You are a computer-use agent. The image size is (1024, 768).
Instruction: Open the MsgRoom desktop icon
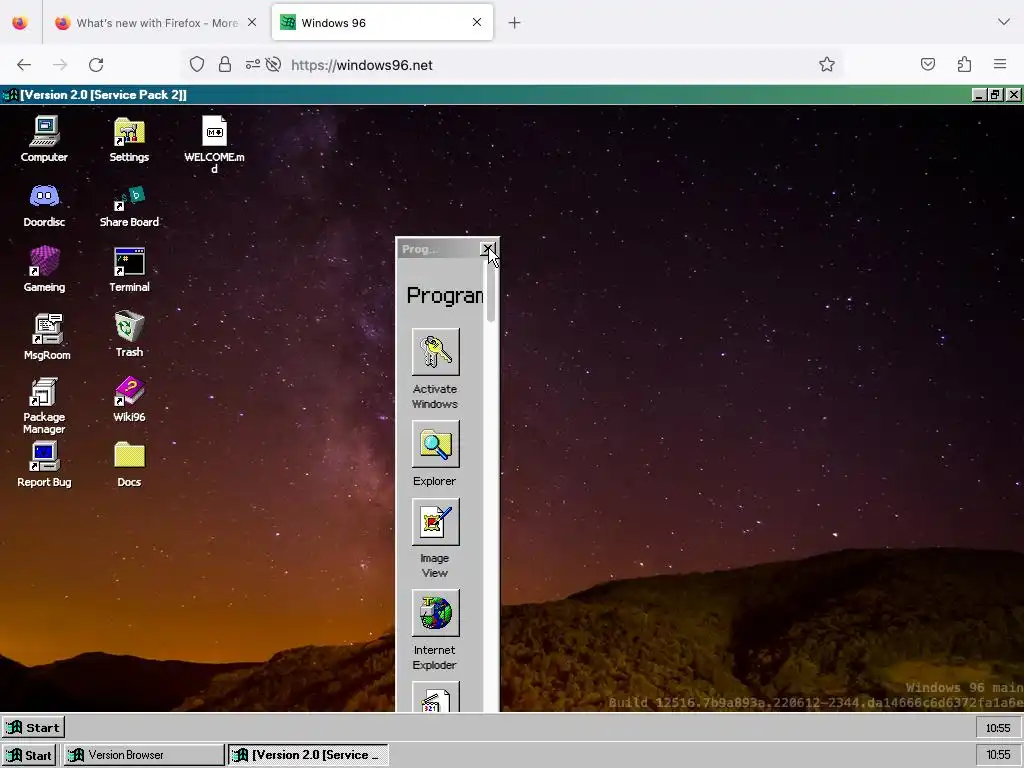(x=47, y=336)
